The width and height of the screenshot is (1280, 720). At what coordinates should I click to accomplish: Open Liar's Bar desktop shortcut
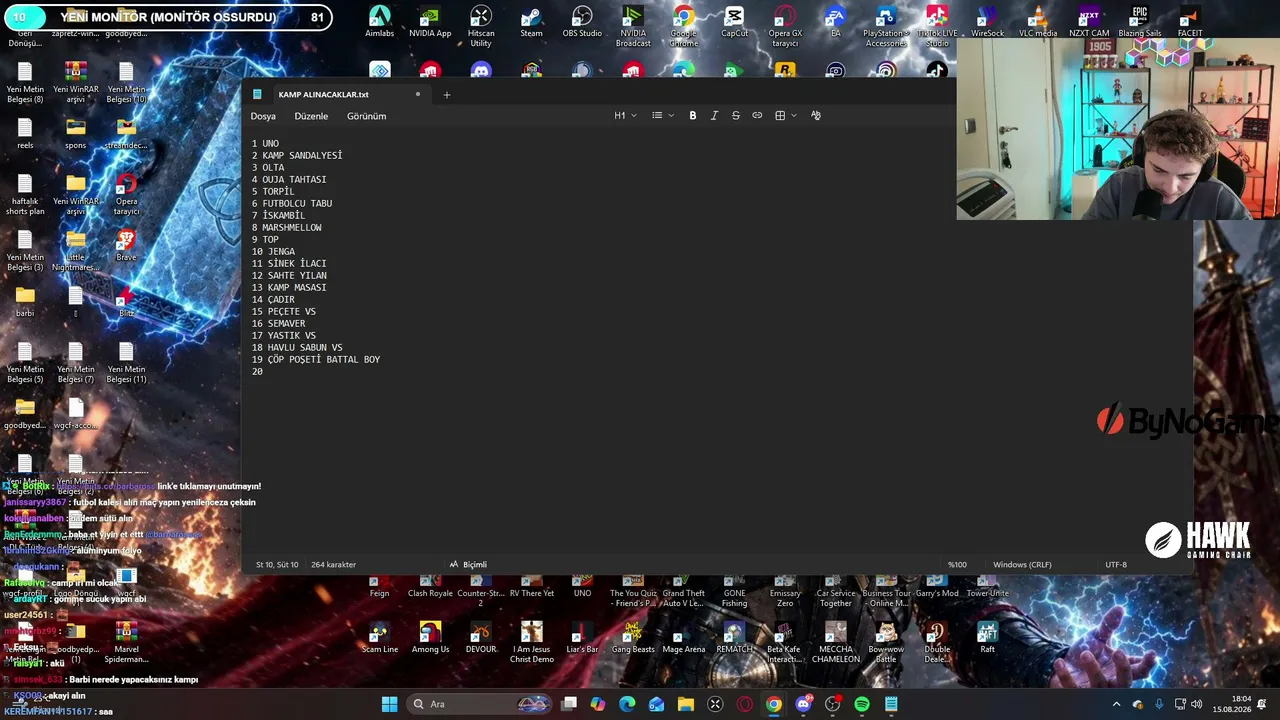pos(582,639)
